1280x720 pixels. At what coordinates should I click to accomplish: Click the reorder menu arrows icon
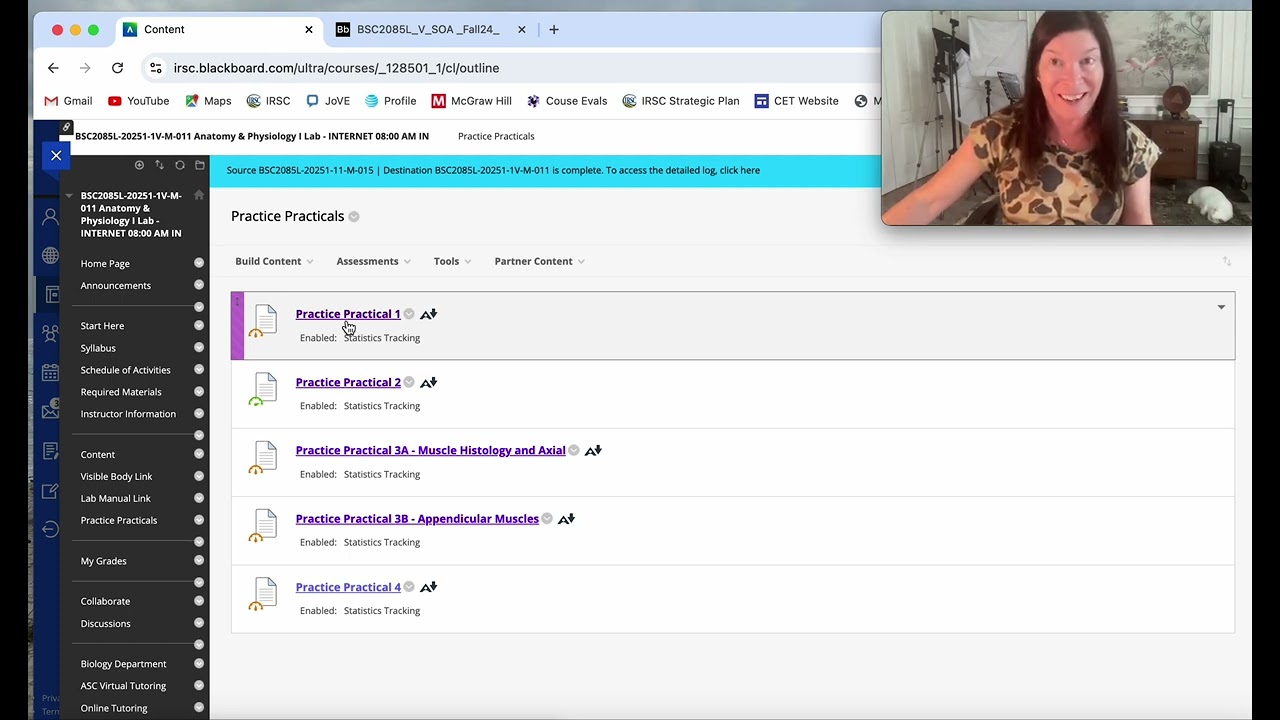[159, 165]
